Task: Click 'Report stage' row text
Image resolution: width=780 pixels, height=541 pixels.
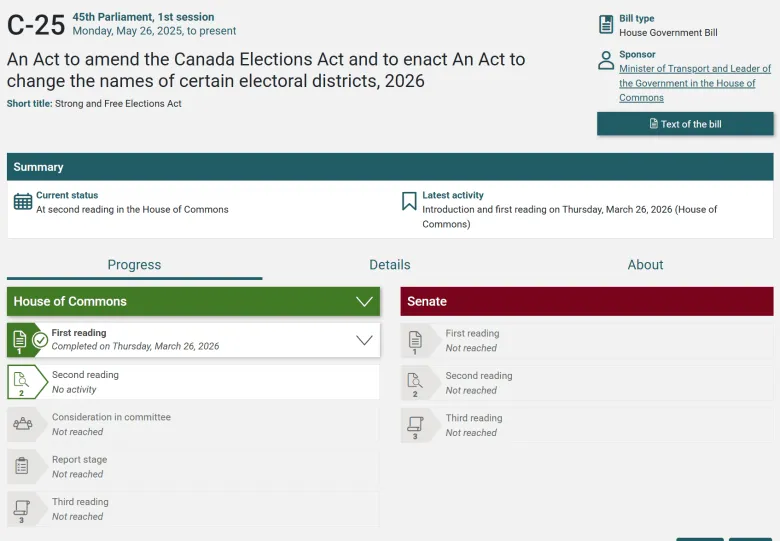Action: [x=80, y=459]
